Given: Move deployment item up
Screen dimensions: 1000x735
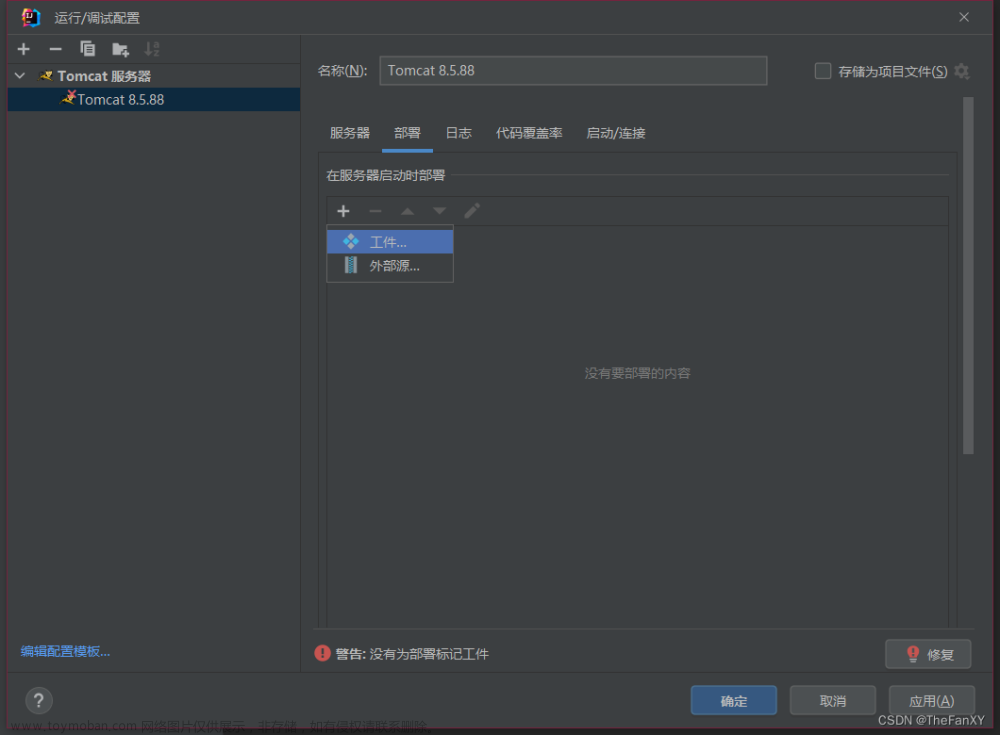Looking at the screenshot, I should tap(407, 211).
